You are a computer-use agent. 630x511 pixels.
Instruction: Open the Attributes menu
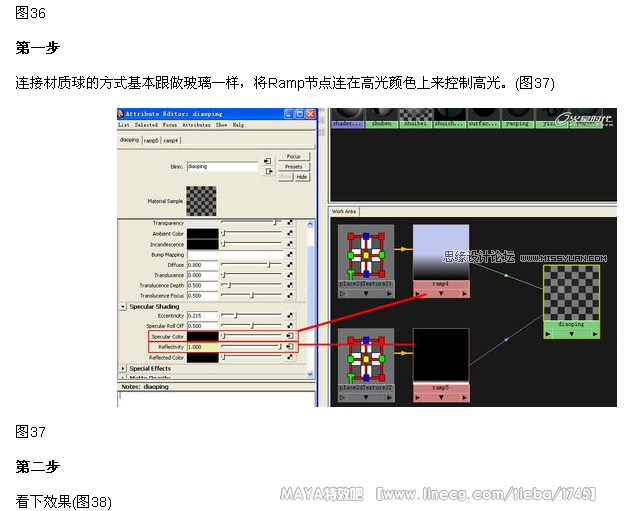pyautogui.click(x=196, y=125)
